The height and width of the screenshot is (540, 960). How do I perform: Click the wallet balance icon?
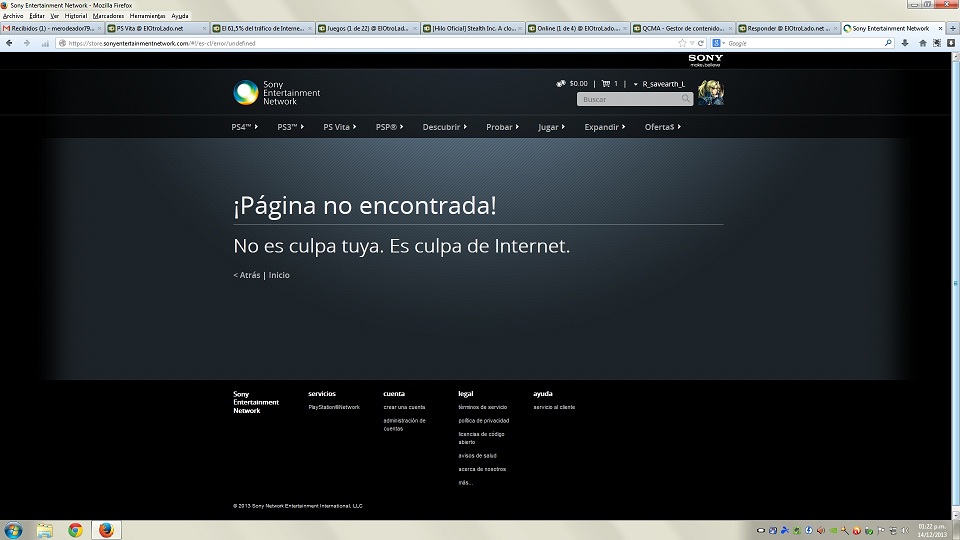point(560,84)
